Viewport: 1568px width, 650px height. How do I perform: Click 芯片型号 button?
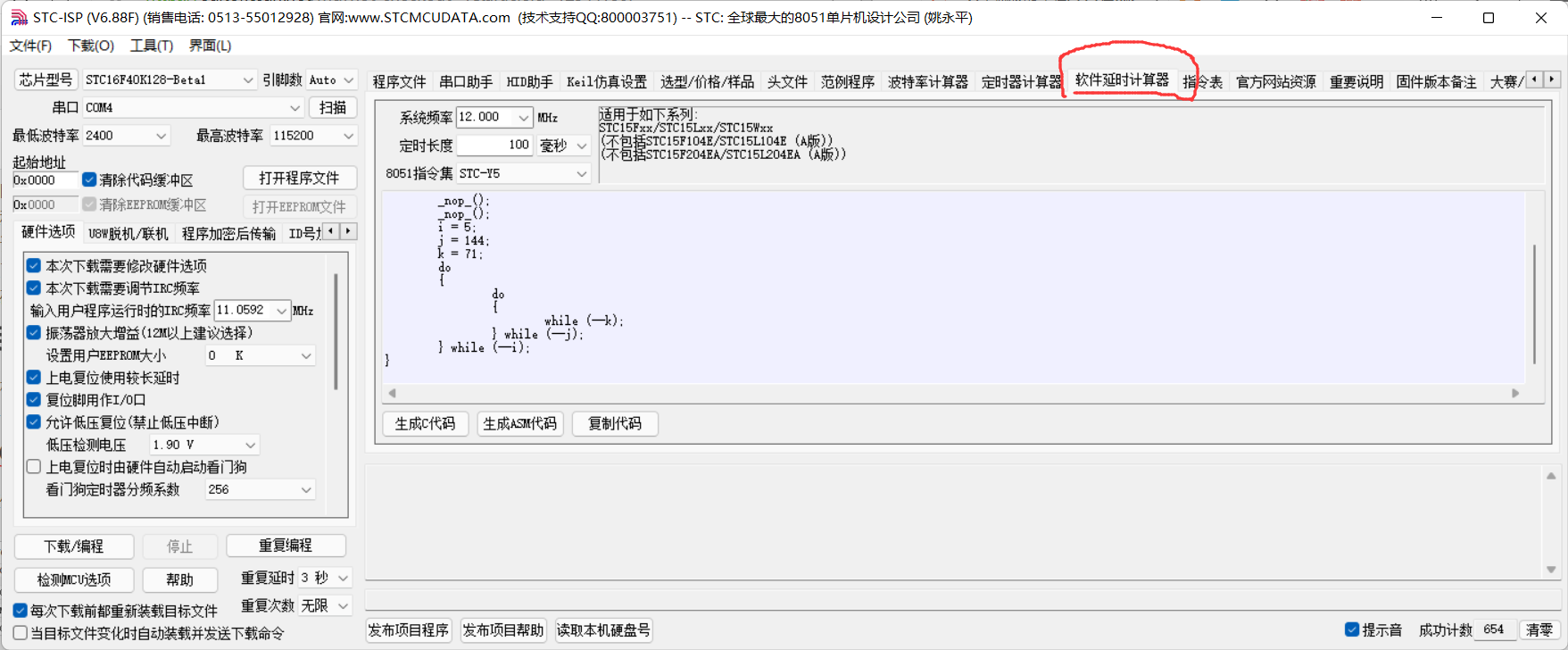[x=46, y=79]
